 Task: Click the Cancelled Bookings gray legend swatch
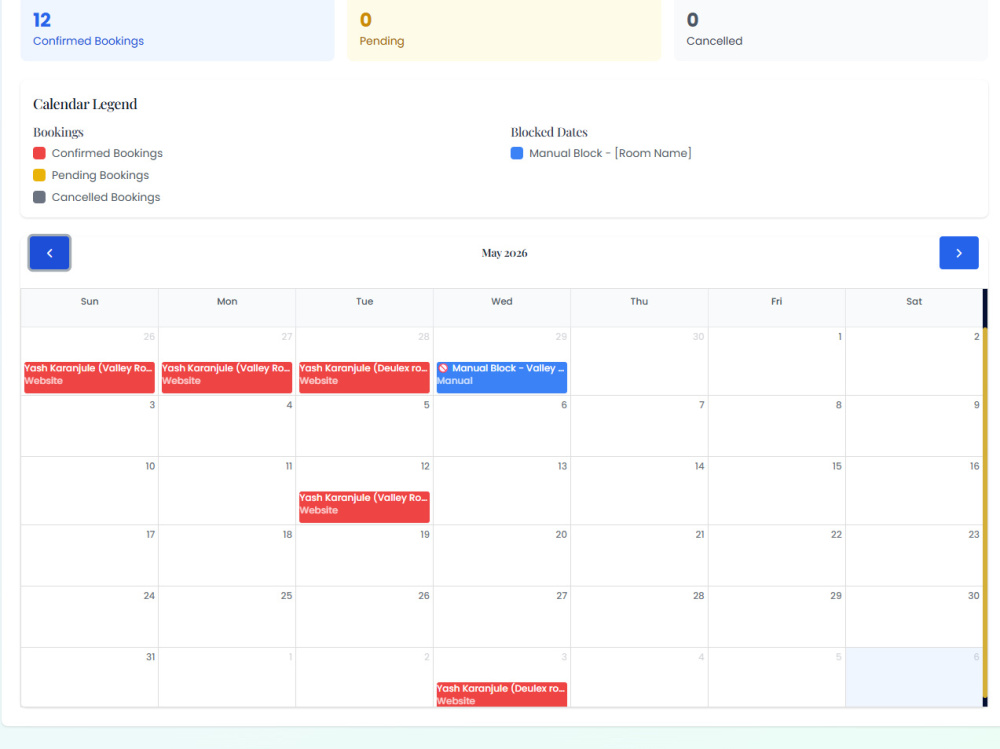[39, 197]
